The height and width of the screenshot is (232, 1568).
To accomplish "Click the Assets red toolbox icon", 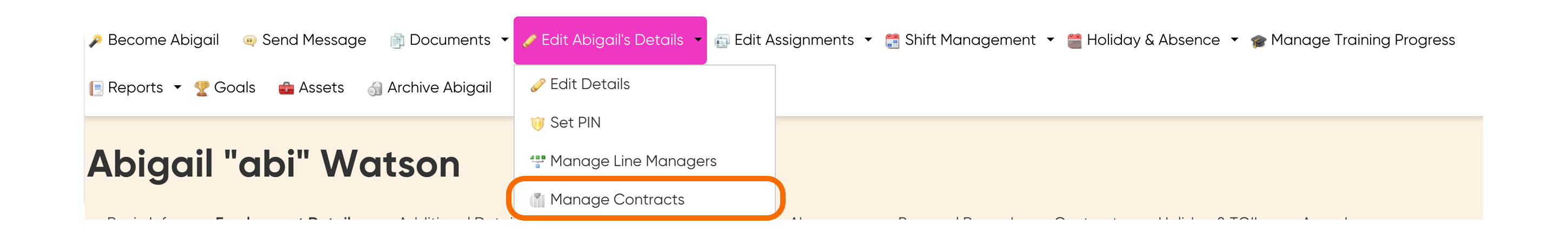I will point(286,88).
